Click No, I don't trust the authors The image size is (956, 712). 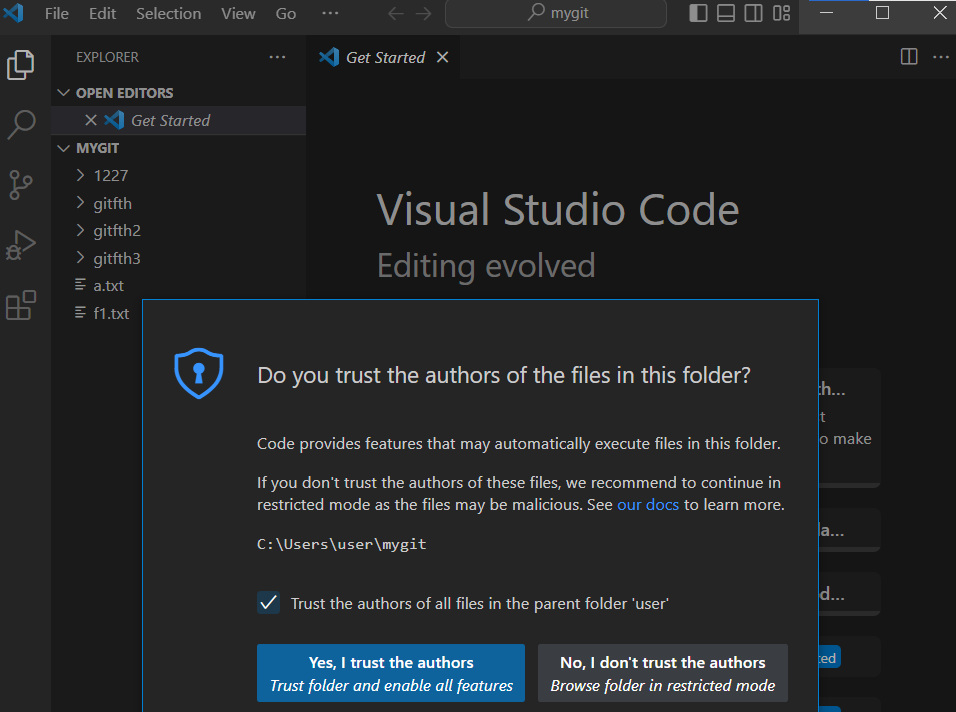tap(663, 673)
